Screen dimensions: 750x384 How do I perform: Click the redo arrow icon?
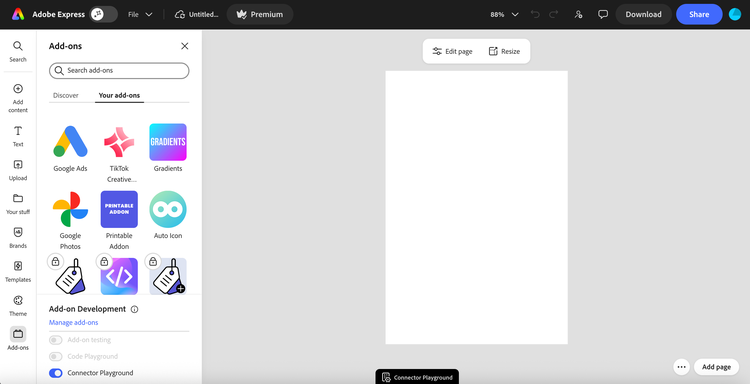point(554,14)
